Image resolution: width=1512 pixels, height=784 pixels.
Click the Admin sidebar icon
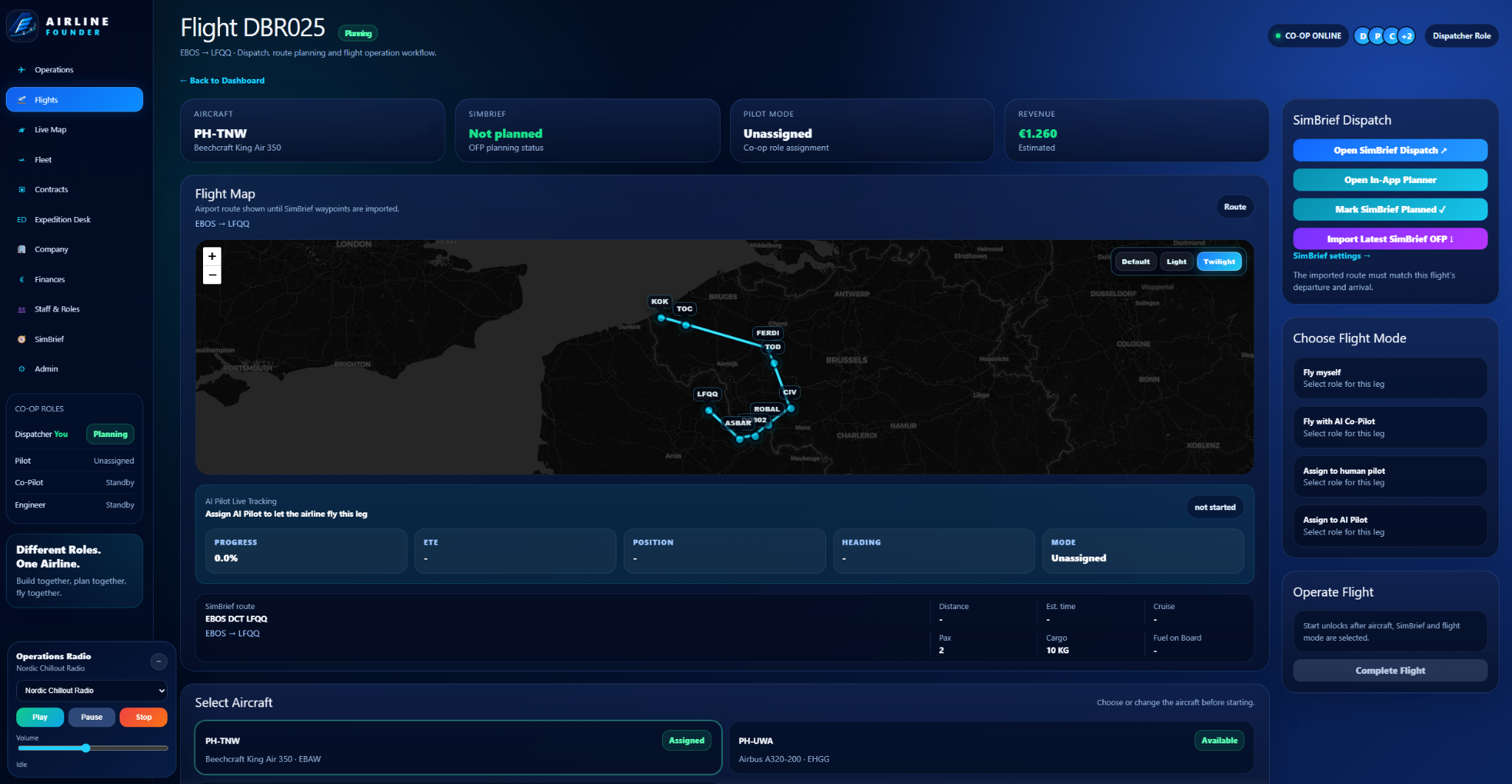pos(21,369)
